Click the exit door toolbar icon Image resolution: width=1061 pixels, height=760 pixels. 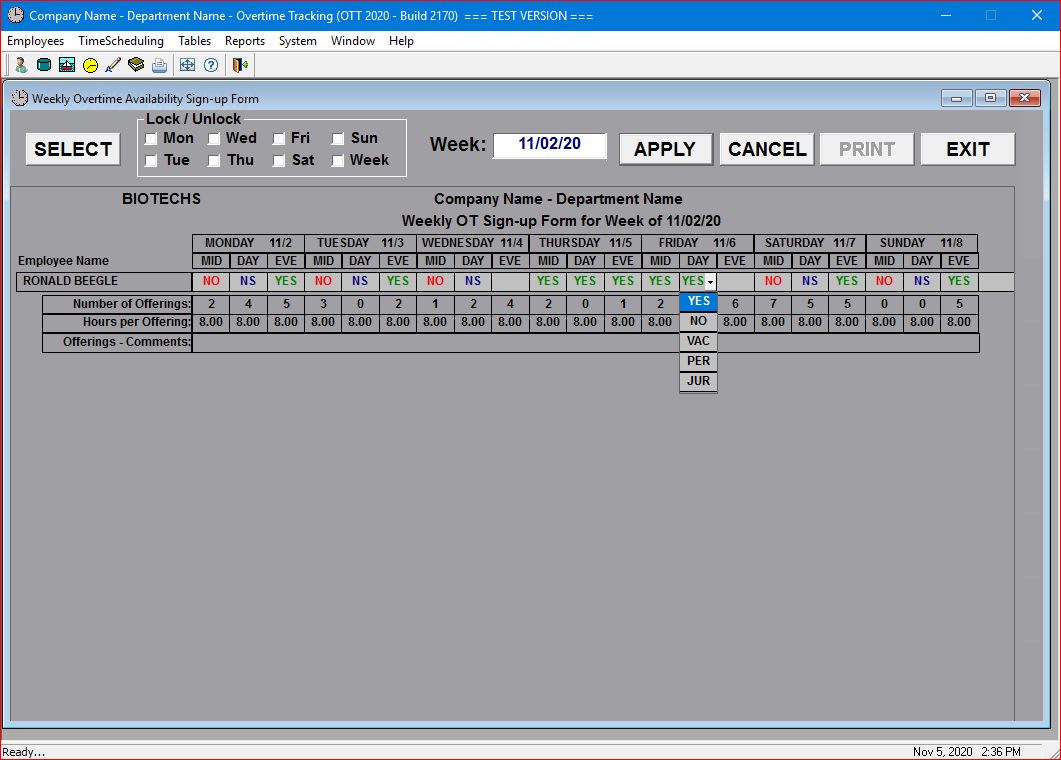pos(240,65)
